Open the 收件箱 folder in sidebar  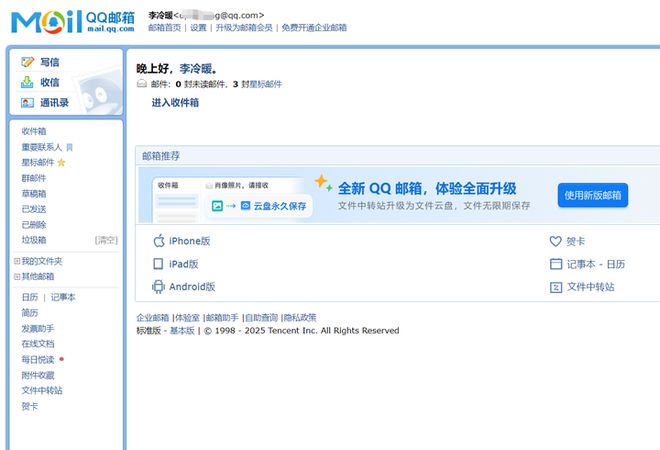click(34, 131)
